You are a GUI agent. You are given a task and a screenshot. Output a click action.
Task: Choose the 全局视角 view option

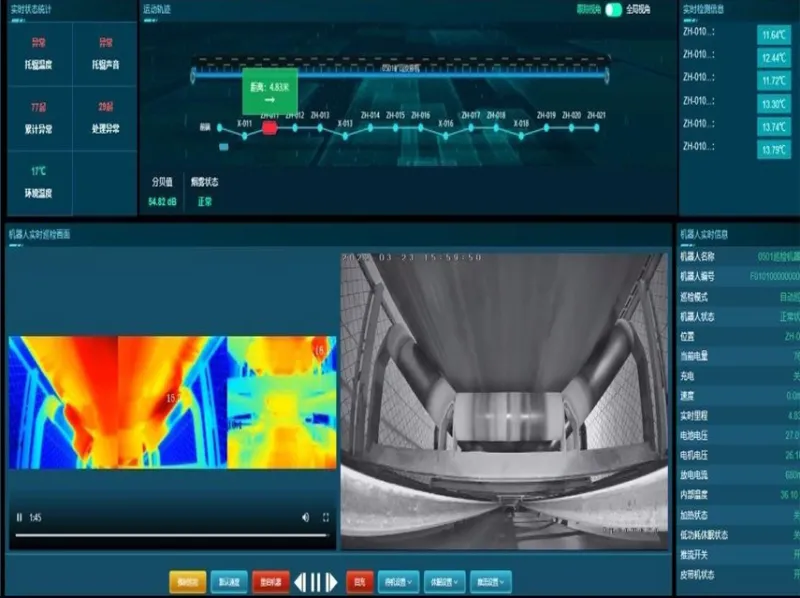638,9
